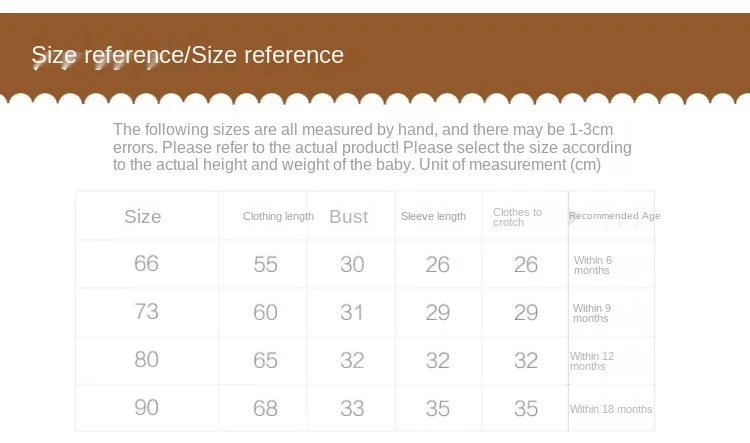Click the Size column header
Screen dimensions: 750x443
(x=143, y=217)
